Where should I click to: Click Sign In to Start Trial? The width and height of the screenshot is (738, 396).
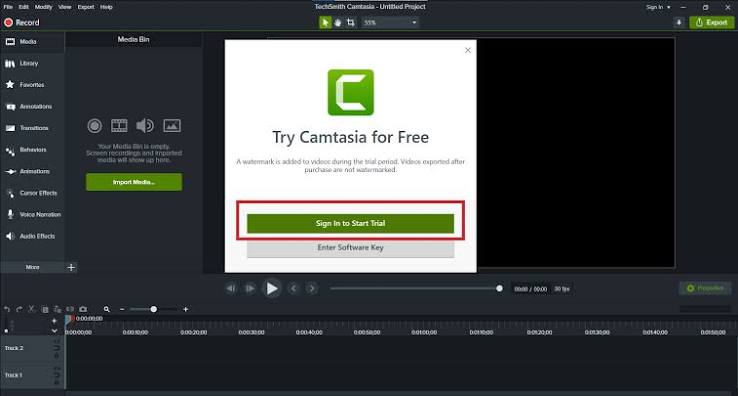tap(351, 223)
